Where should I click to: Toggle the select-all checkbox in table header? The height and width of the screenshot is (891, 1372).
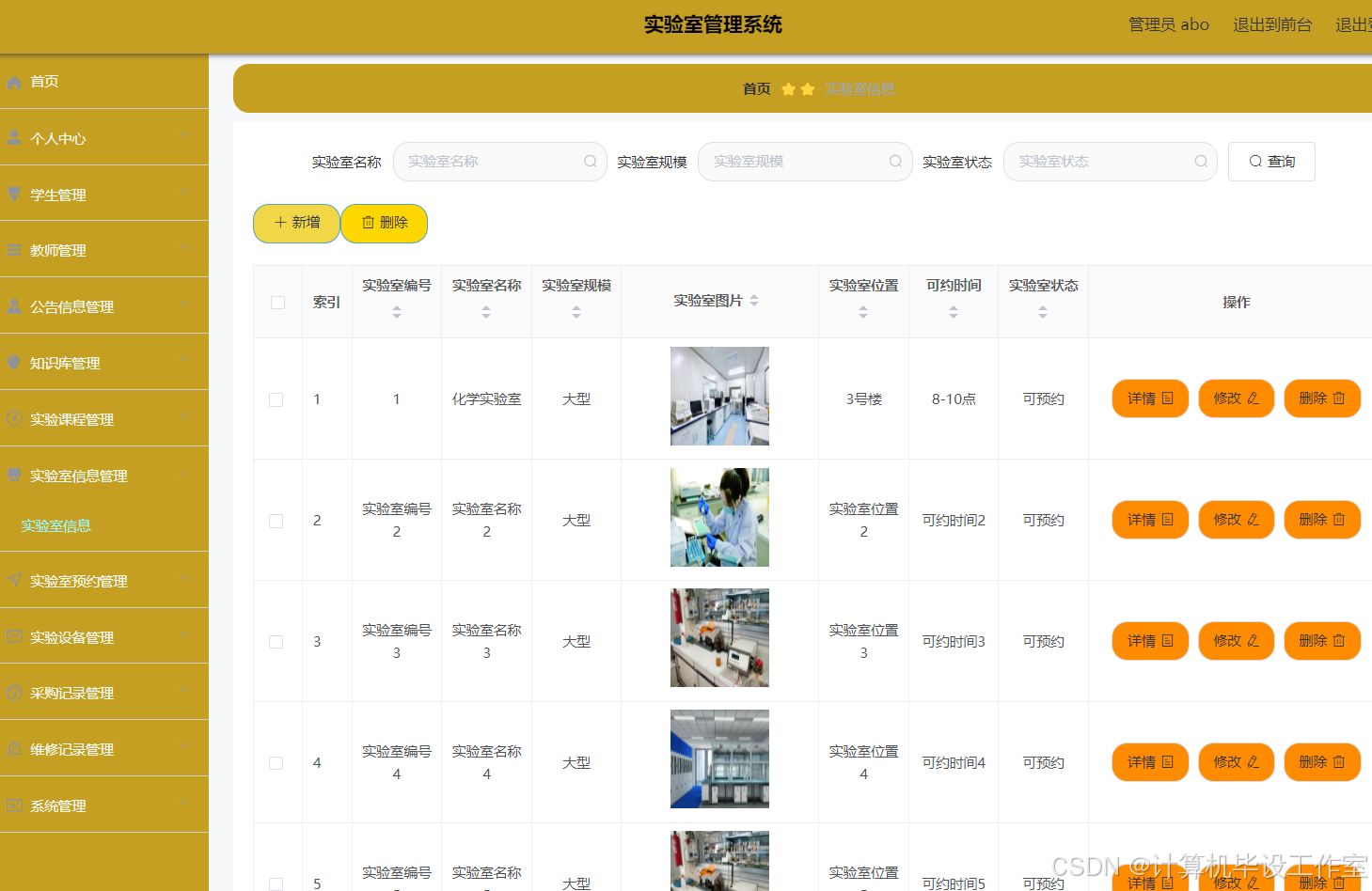click(277, 302)
